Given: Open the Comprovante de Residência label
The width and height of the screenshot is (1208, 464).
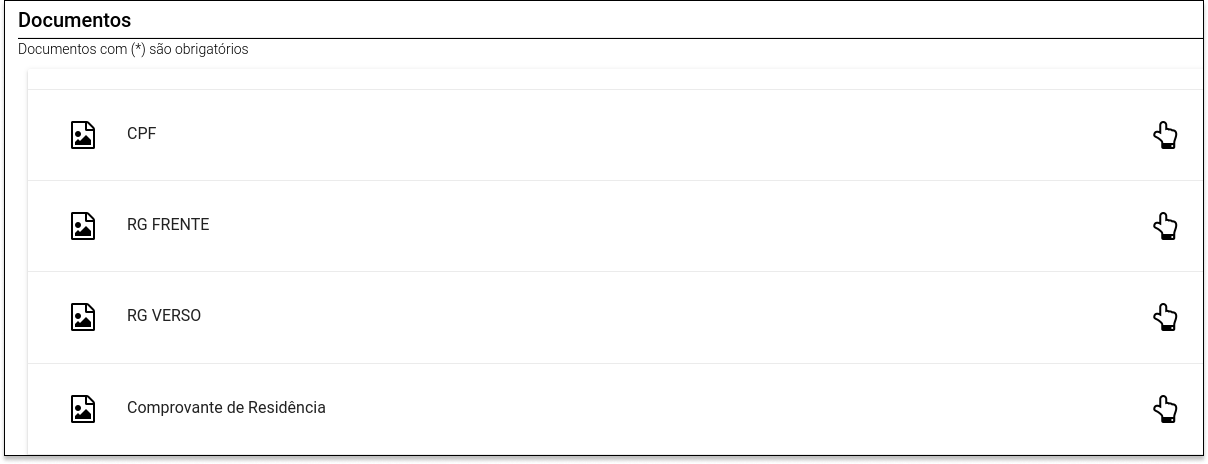Looking at the screenshot, I should (x=226, y=408).
